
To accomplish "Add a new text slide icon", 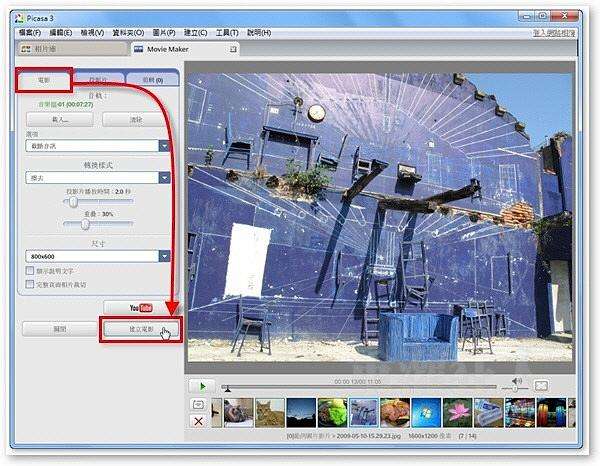I will tap(198, 405).
